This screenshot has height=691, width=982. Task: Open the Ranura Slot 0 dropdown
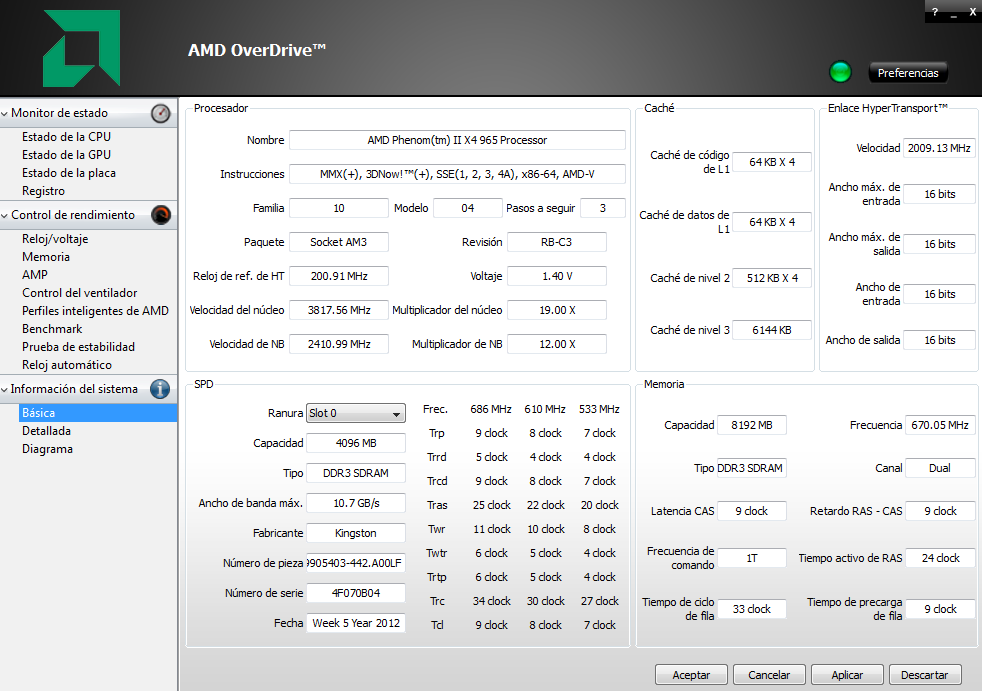[x=356, y=413]
